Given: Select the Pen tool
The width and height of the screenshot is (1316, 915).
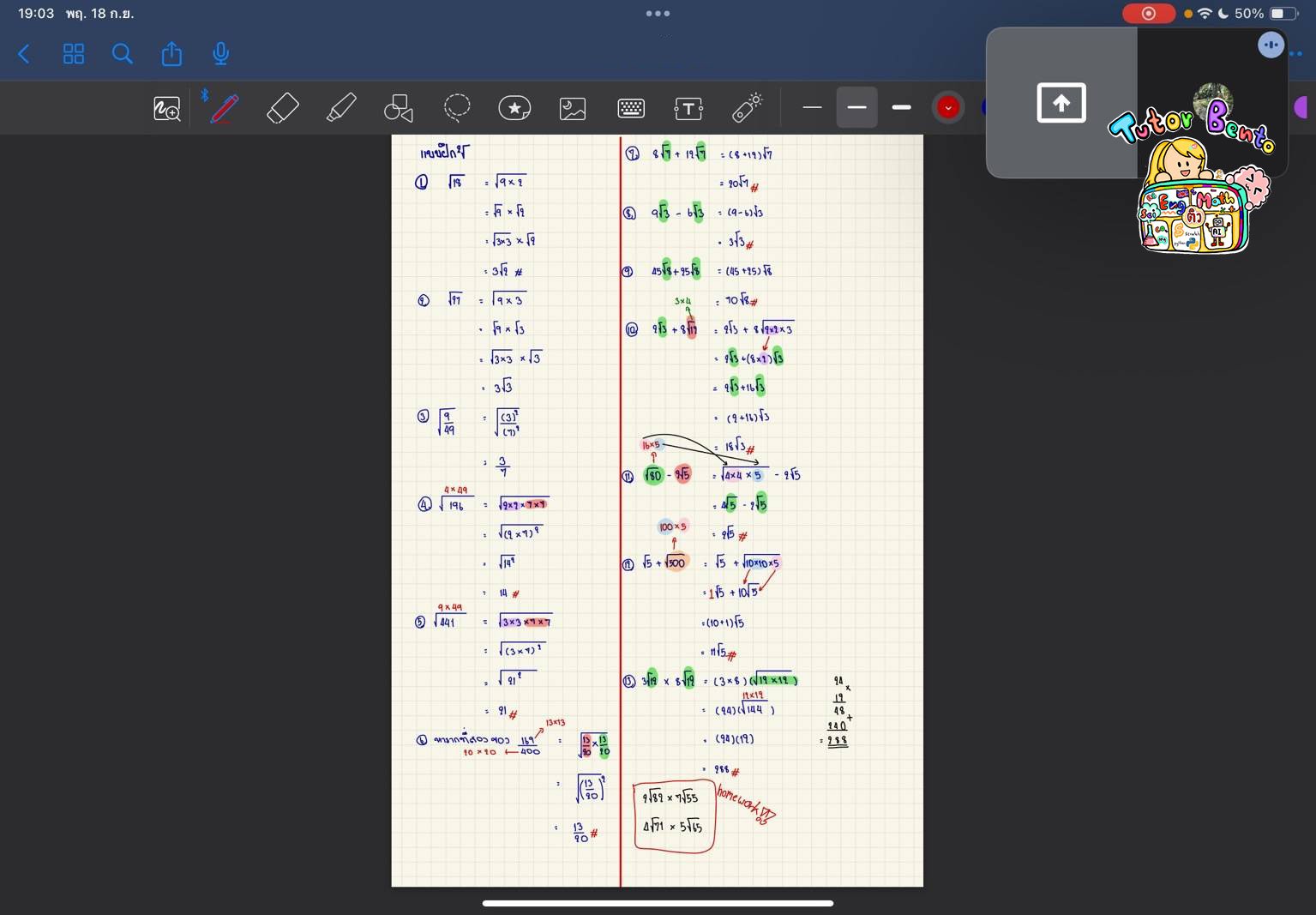Looking at the screenshot, I should tap(225, 109).
